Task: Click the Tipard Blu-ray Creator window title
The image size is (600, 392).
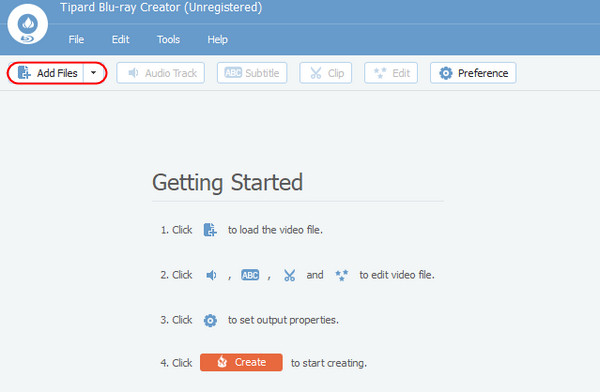Action: pyautogui.click(x=161, y=8)
